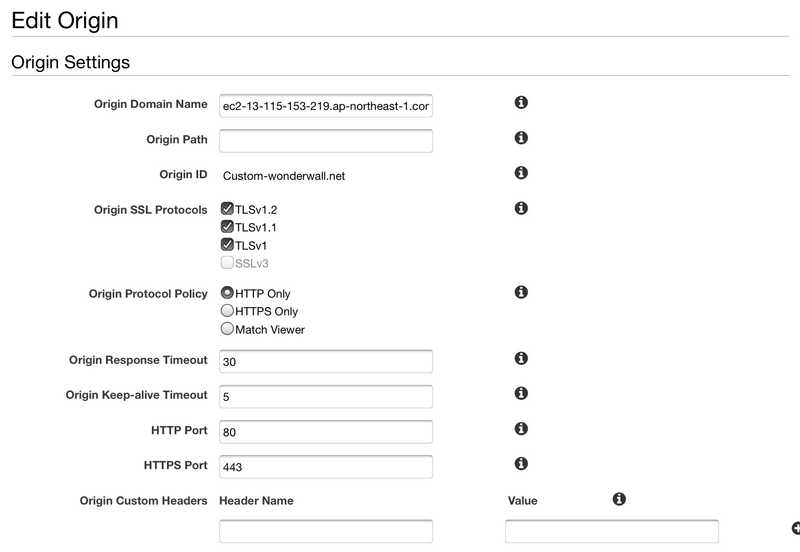Click the empty Origin Path field
The image size is (800, 552).
pos(325,140)
